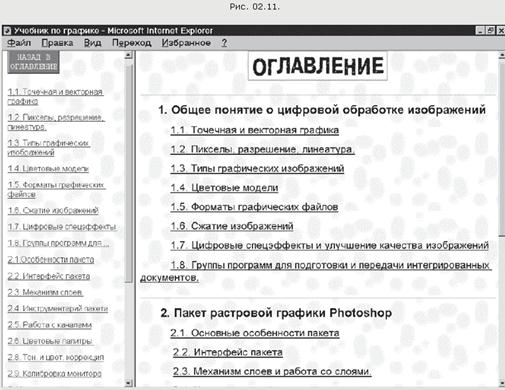Click heading 1. Общее понятие о цифровой обработке
This screenshot has height=390, width=505.
click(322, 110)
